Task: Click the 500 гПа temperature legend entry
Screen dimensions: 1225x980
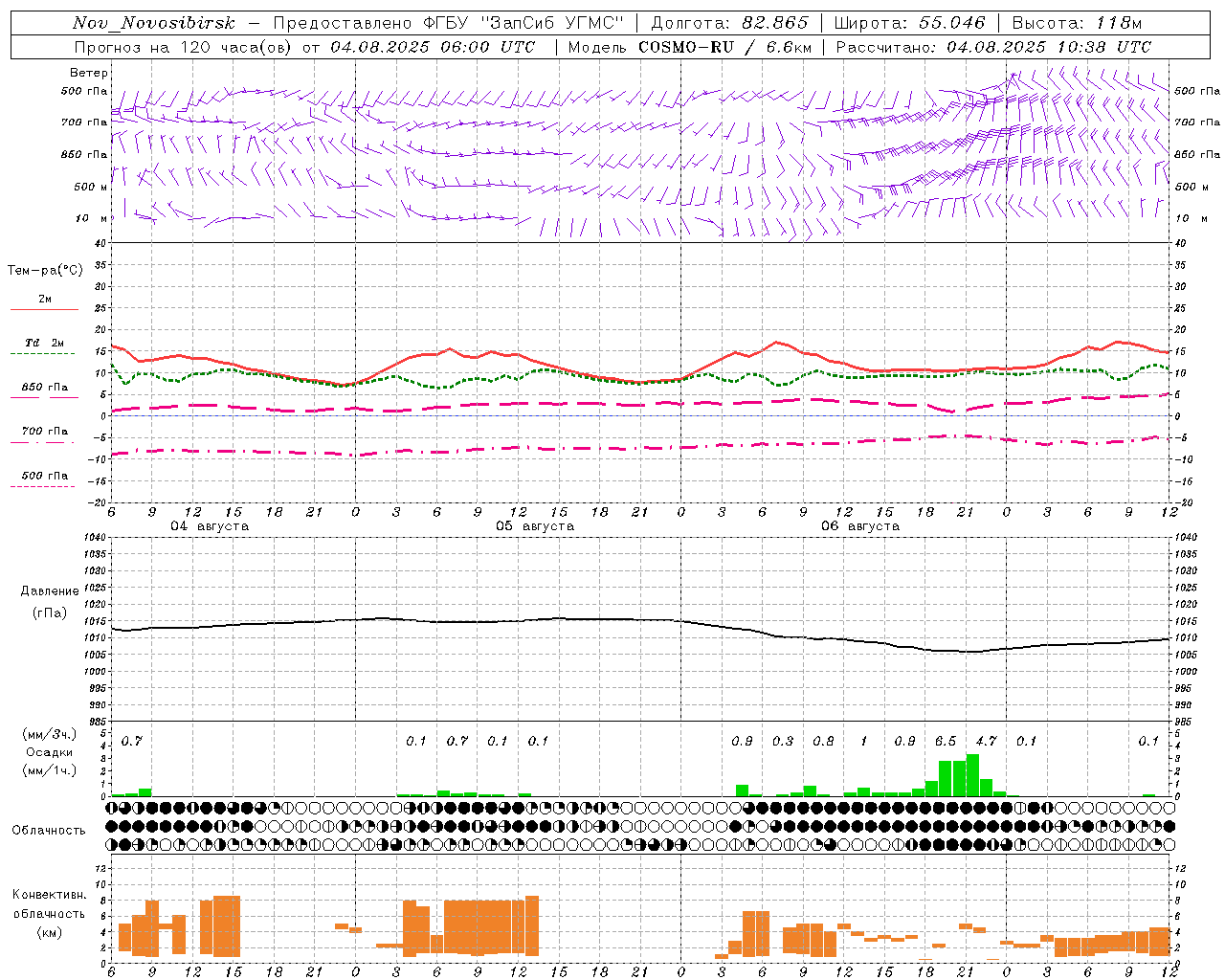Action: click(x=45, y=476)
